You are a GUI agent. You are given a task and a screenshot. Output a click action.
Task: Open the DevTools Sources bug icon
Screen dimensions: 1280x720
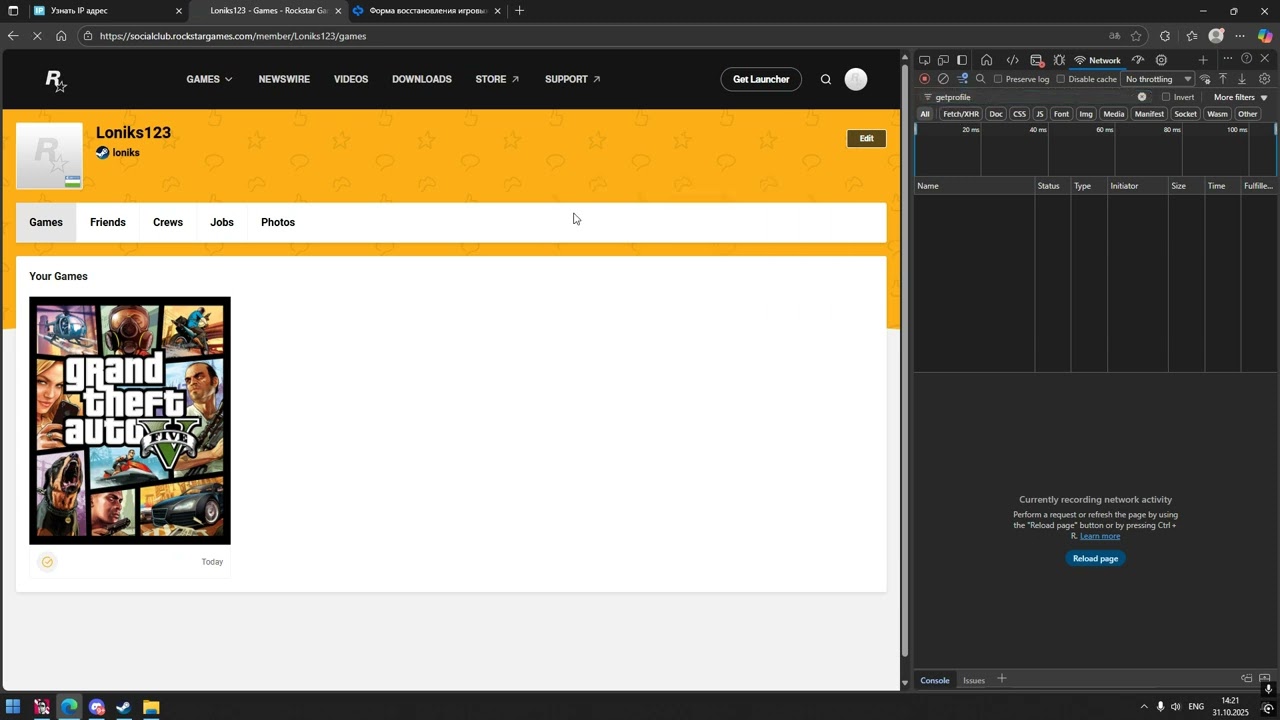click(x=1059, y=60)
